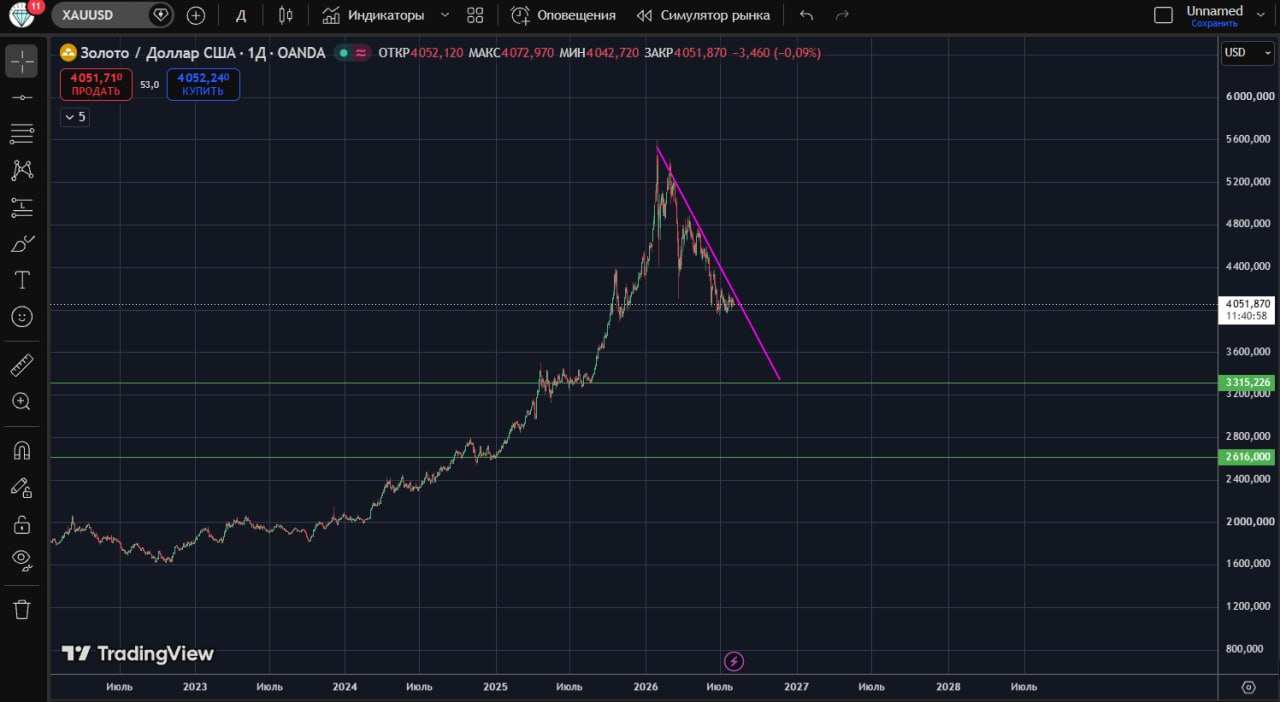The image size is (1280, 702).
Task: Click the ПРОДАТЬ sell button
Action: (96, 84)
